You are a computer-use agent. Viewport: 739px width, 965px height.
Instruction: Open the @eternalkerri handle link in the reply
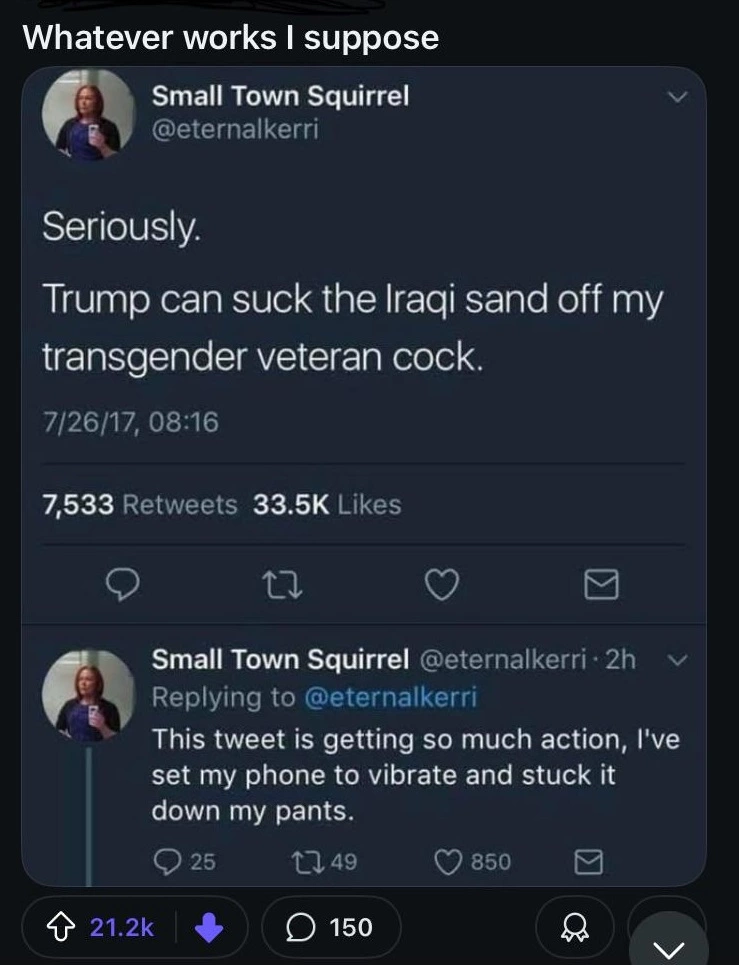[388, 697]
